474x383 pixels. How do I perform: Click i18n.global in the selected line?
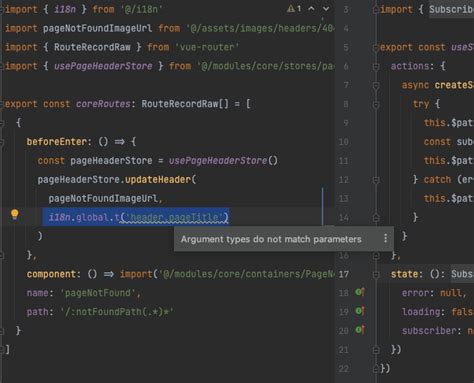[x=79, y=217]
